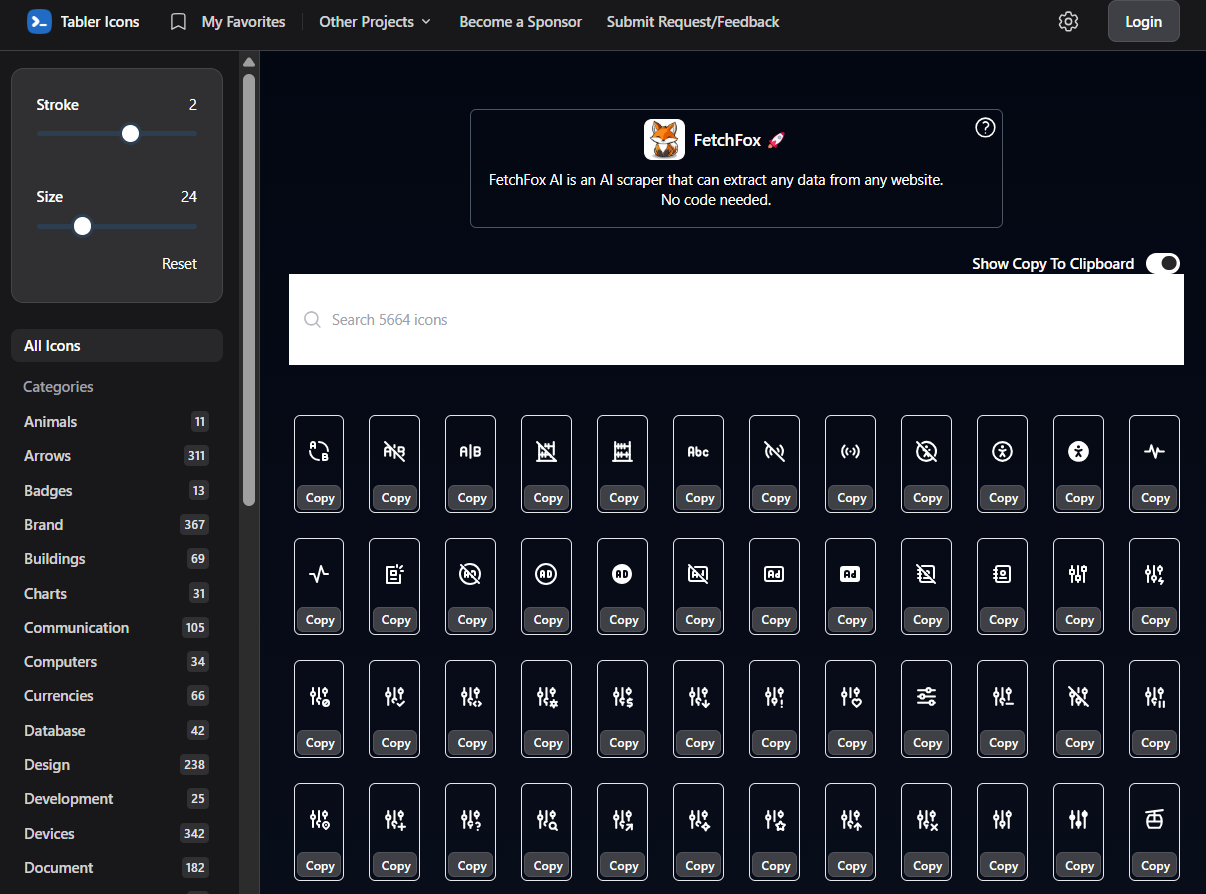Select the adjustments with dollar sign icon
1206x894 pixels.
point(623,697)
